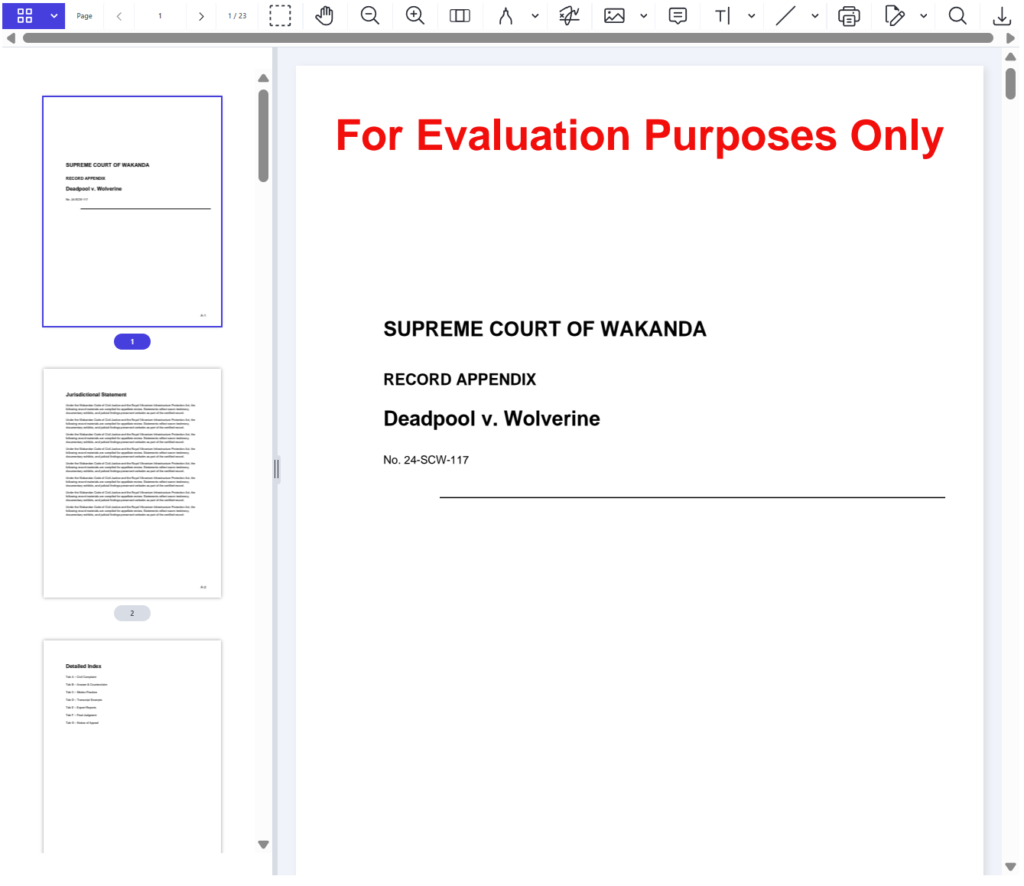
Task: Select the pen drawing tool
Action: pos(506,16)
